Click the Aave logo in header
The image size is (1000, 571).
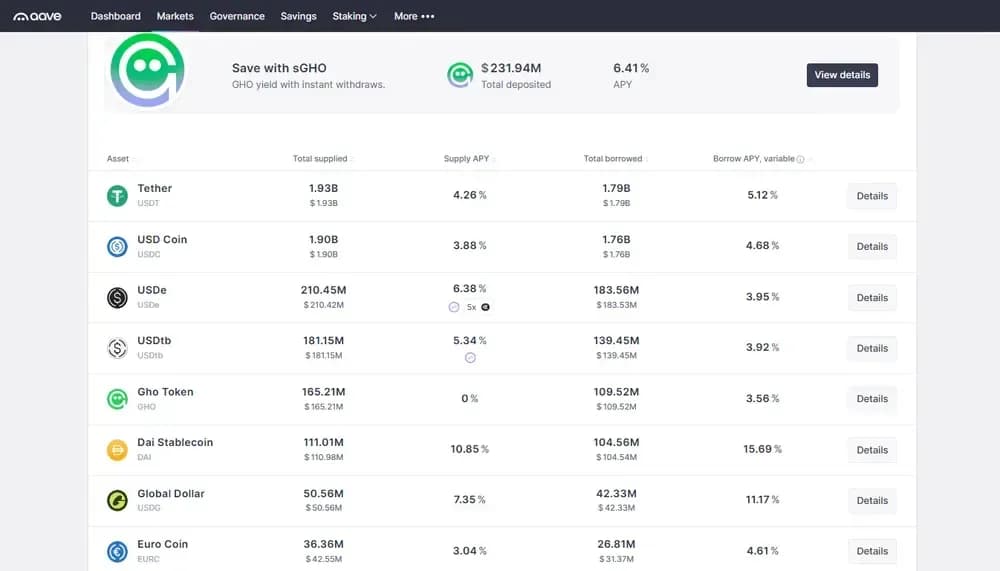coord(37,16)
